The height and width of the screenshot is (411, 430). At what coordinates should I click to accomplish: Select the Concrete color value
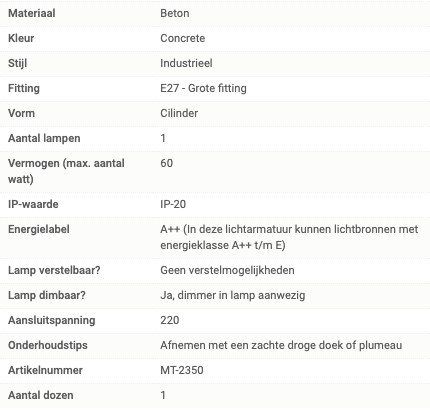183,38
